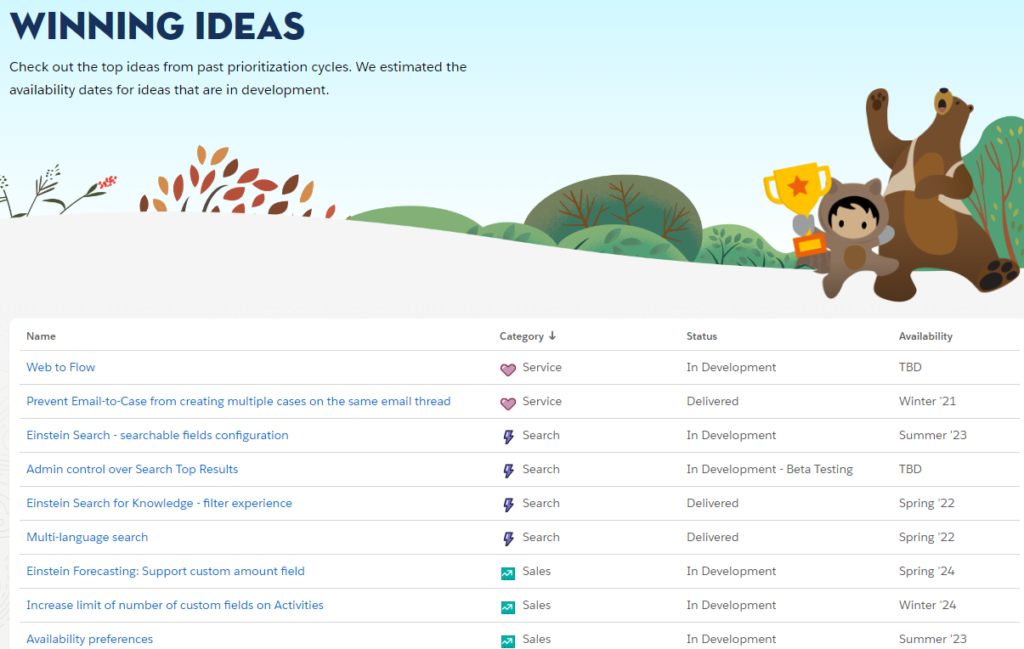
Task: Sort ideas by the Status column header
Action: coord(702,336)
